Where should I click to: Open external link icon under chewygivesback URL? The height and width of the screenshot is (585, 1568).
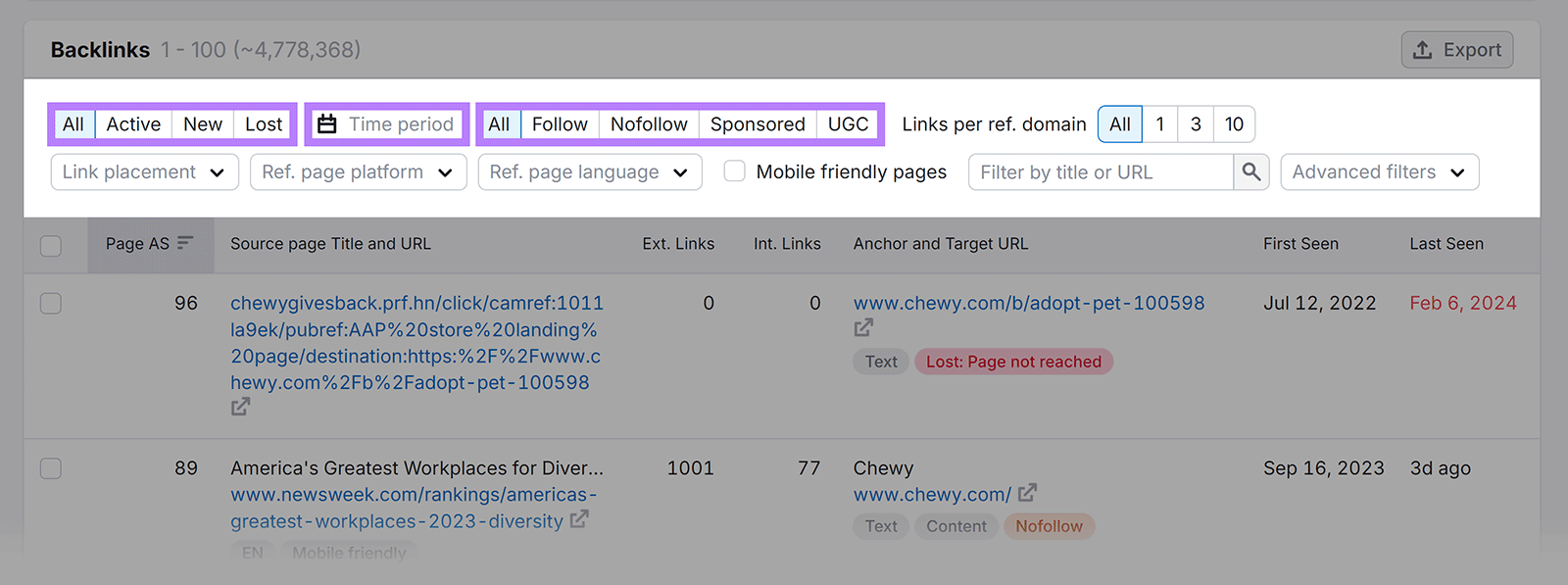coord(240,407)
